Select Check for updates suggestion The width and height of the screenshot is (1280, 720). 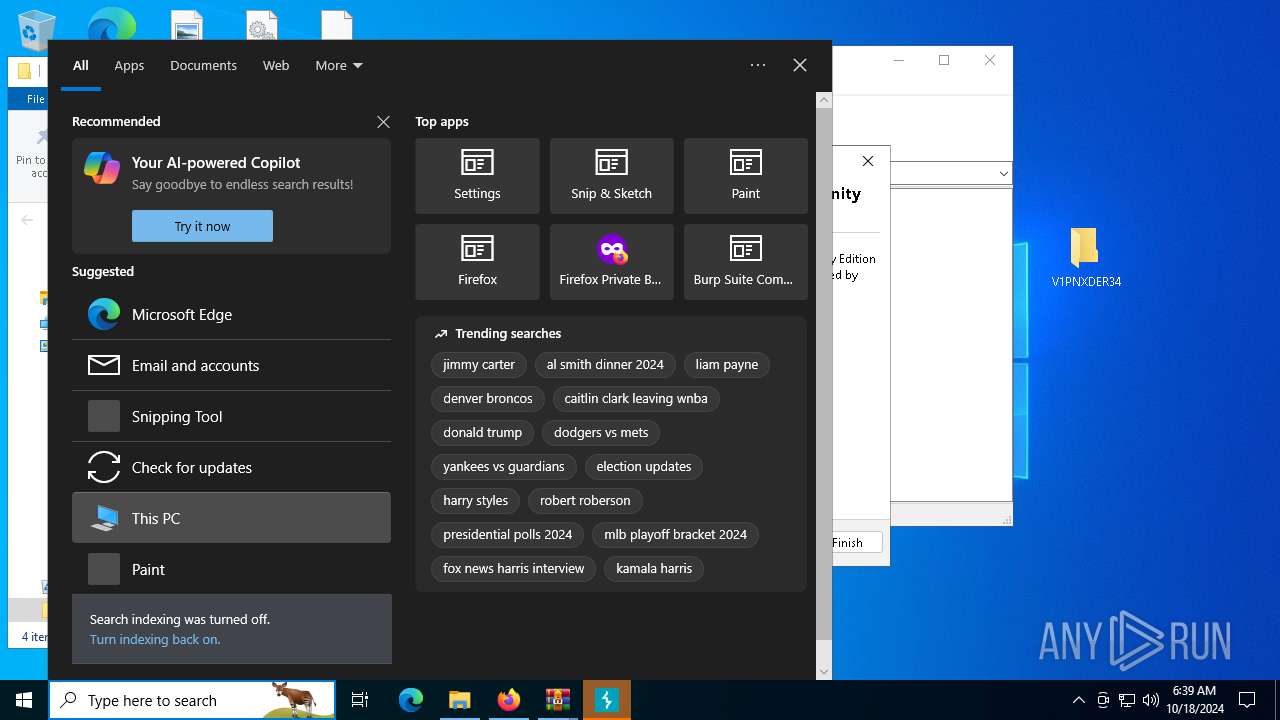tap(231, 467)
